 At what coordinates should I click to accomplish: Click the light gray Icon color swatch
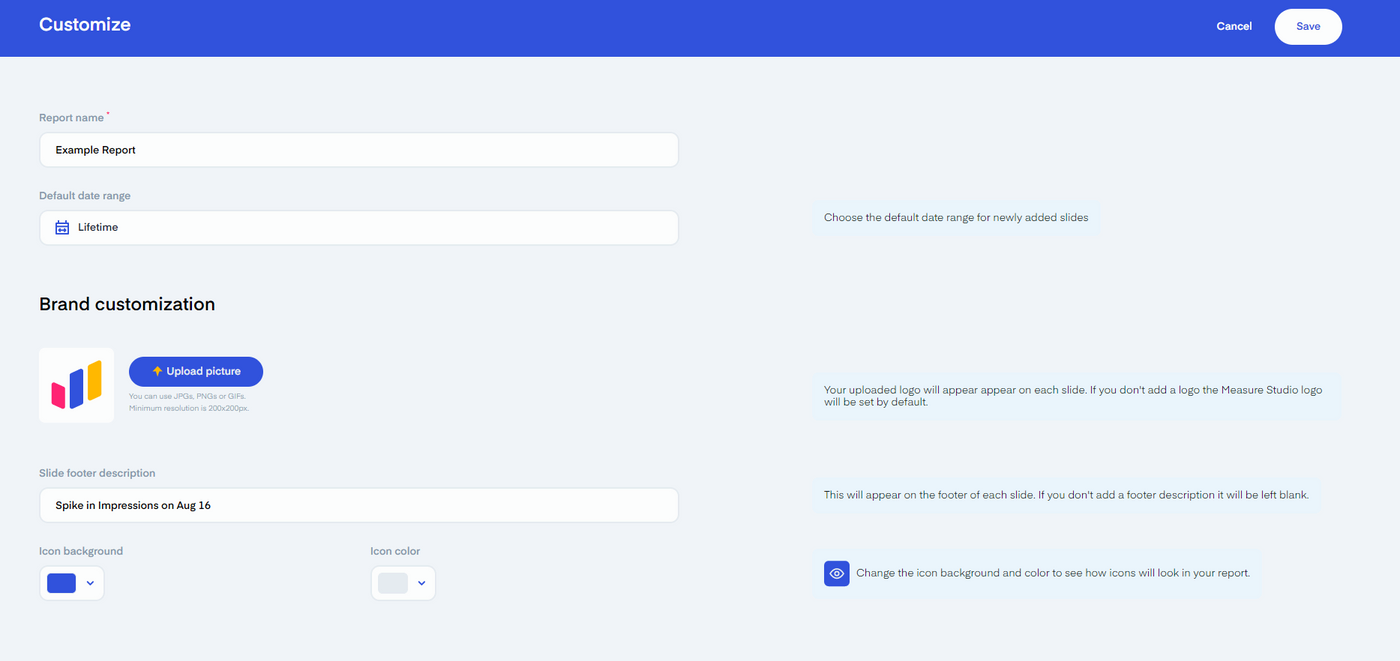pyautogui.click(x=393, y=583)
